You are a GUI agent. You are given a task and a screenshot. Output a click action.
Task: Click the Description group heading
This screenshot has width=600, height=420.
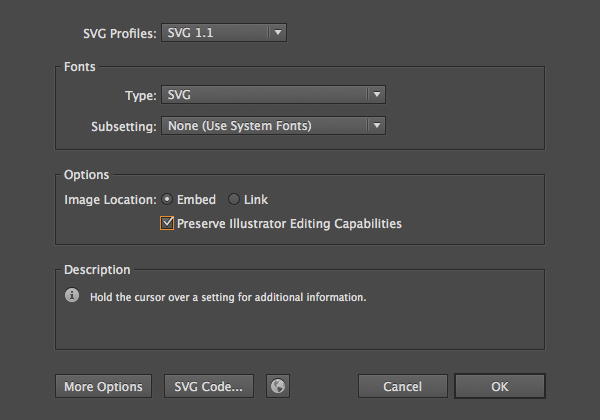tap(97, 270)
